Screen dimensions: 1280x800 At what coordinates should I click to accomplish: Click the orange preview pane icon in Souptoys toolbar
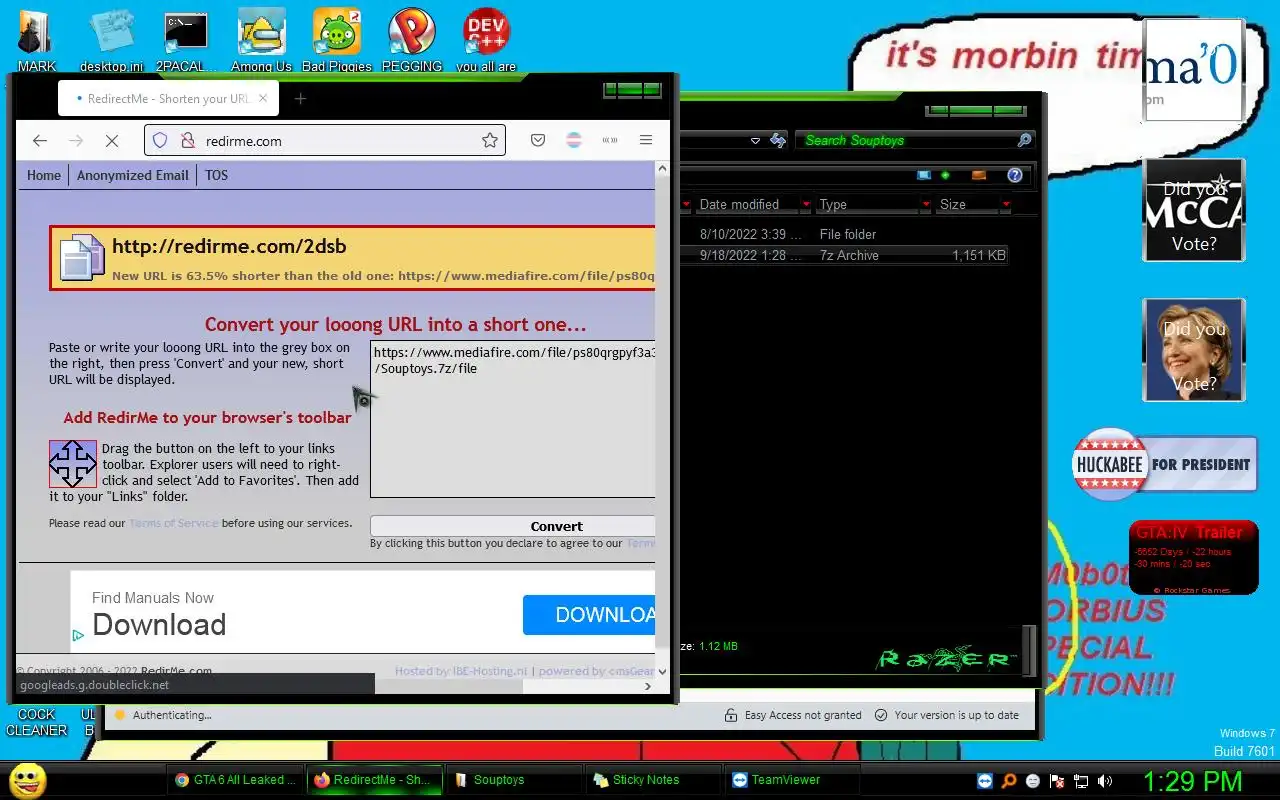click(979, 175)
